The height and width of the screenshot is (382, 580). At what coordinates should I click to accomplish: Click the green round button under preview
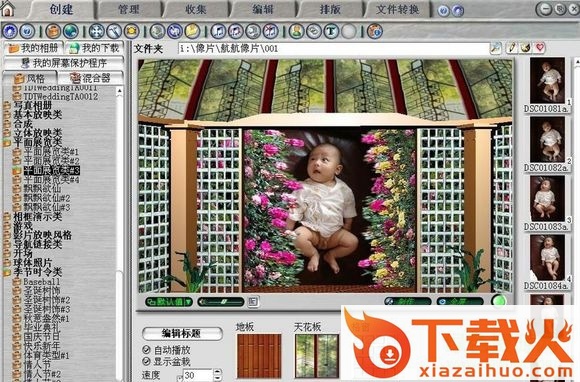499,301
